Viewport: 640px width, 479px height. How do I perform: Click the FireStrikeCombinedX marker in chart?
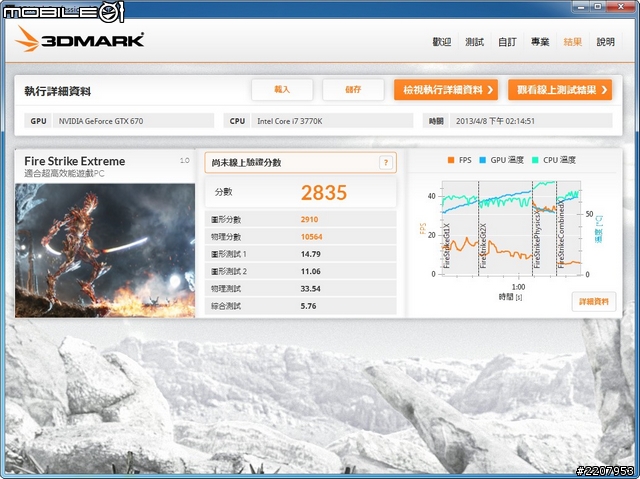tap(561, 234)
